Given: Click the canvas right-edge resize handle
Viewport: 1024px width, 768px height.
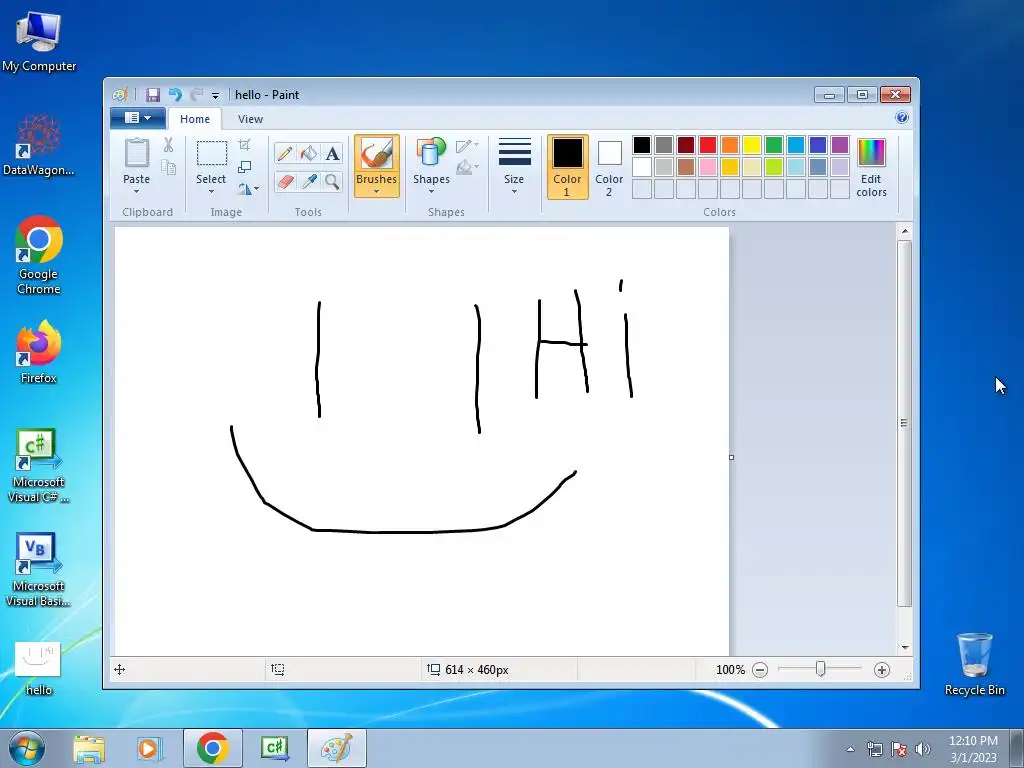Looking at the screenshot, I should tap(731, 457).
